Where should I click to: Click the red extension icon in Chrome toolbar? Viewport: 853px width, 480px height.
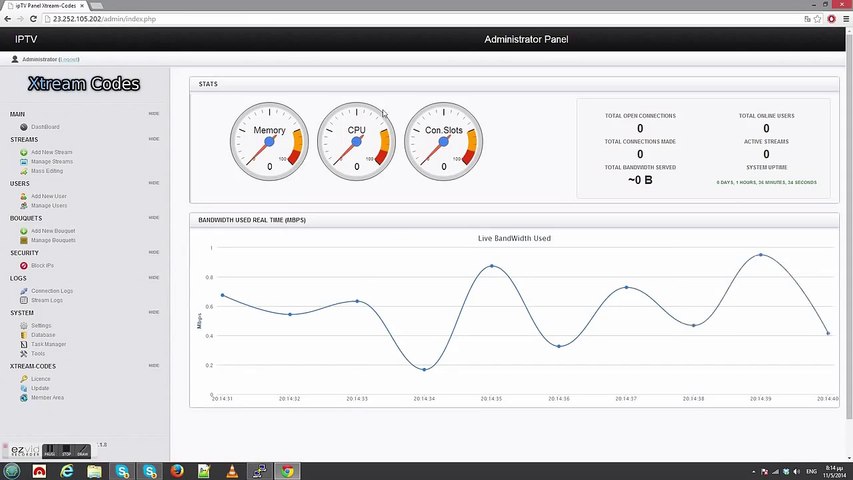click(832, 19)
